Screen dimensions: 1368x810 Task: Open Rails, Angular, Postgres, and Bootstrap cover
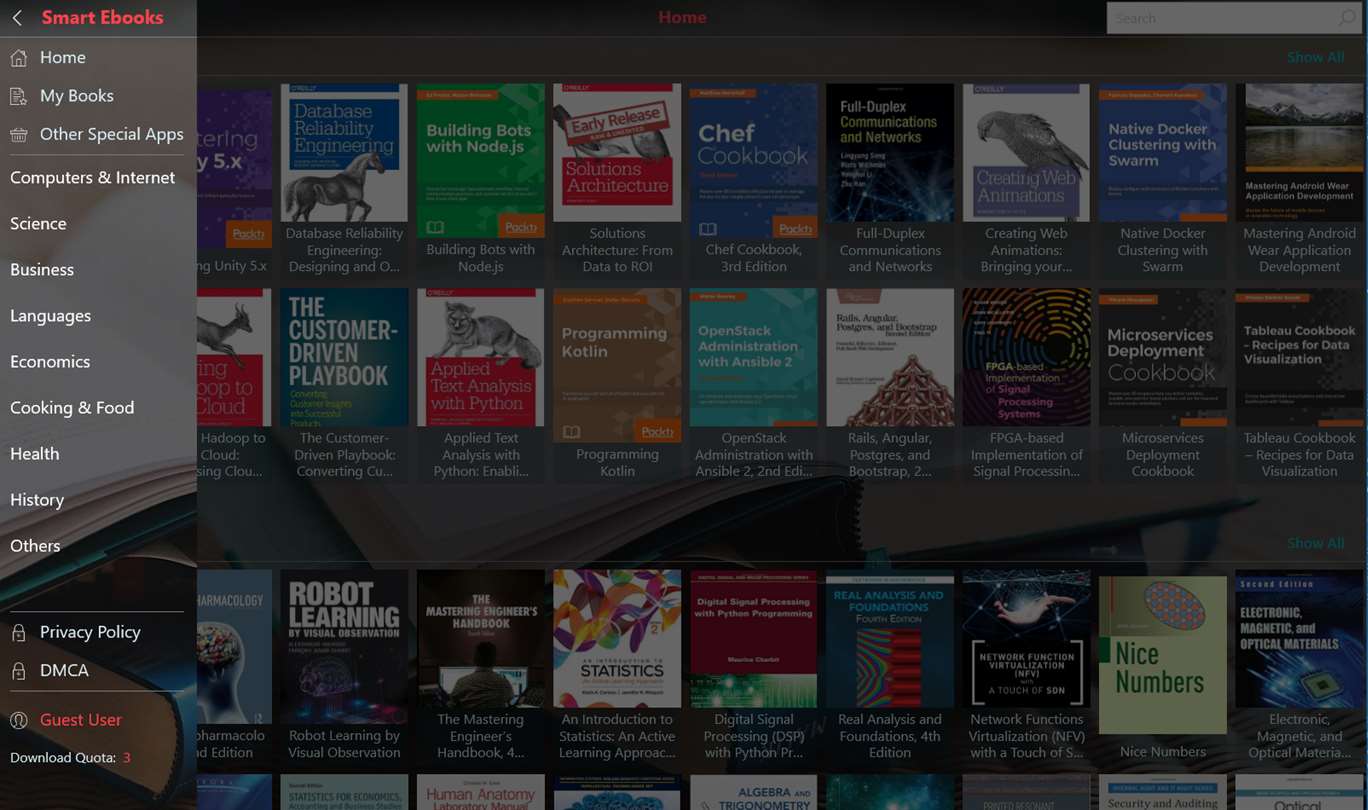pyautogui.click(x=890, y=358)
